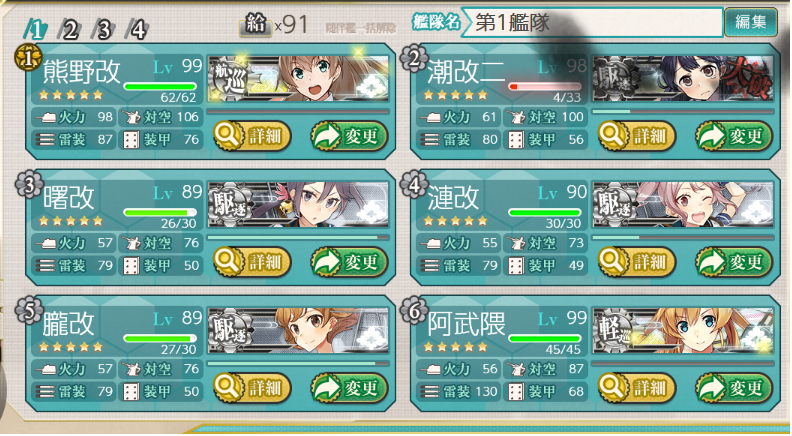Screen dimensions: 792x436
Task: Click slot number 6 flower badge
Action: pyautogui.click(x=412, y=311)
